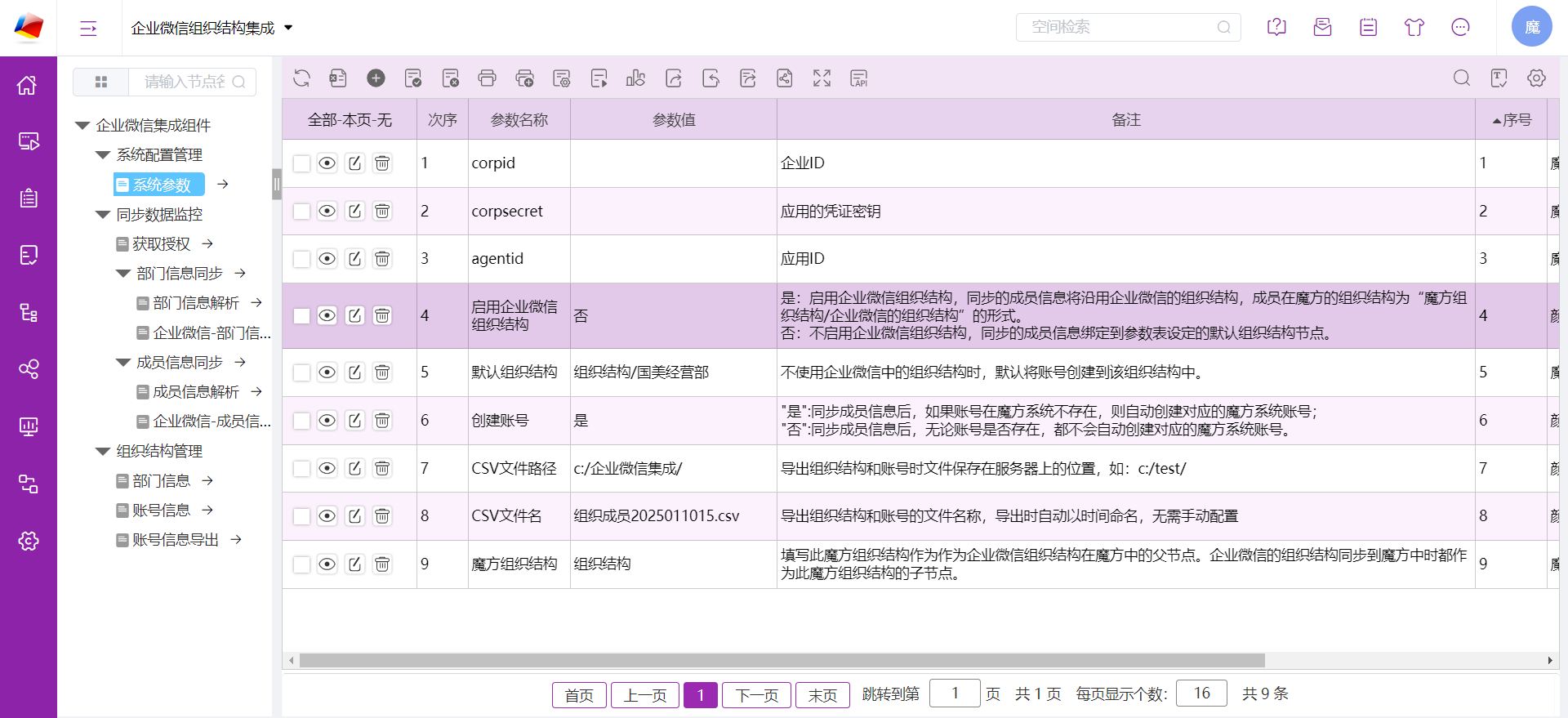Screen dimensions: 1568x718
Task: Collapse the 成员信息同步 tree node
Action: (122, 363)
